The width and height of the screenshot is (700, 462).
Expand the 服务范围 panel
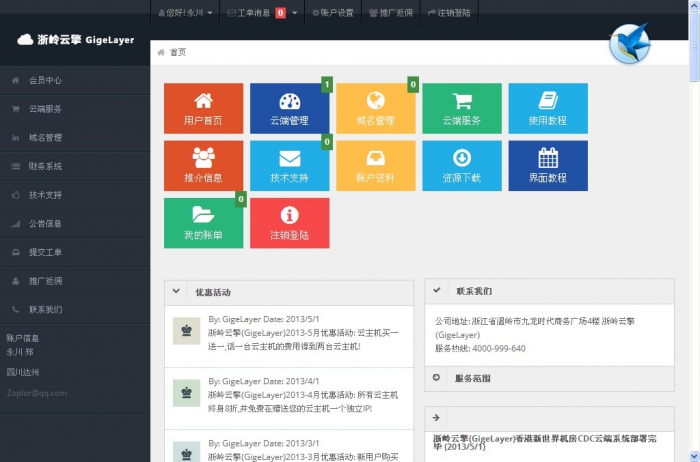point(549,379)
